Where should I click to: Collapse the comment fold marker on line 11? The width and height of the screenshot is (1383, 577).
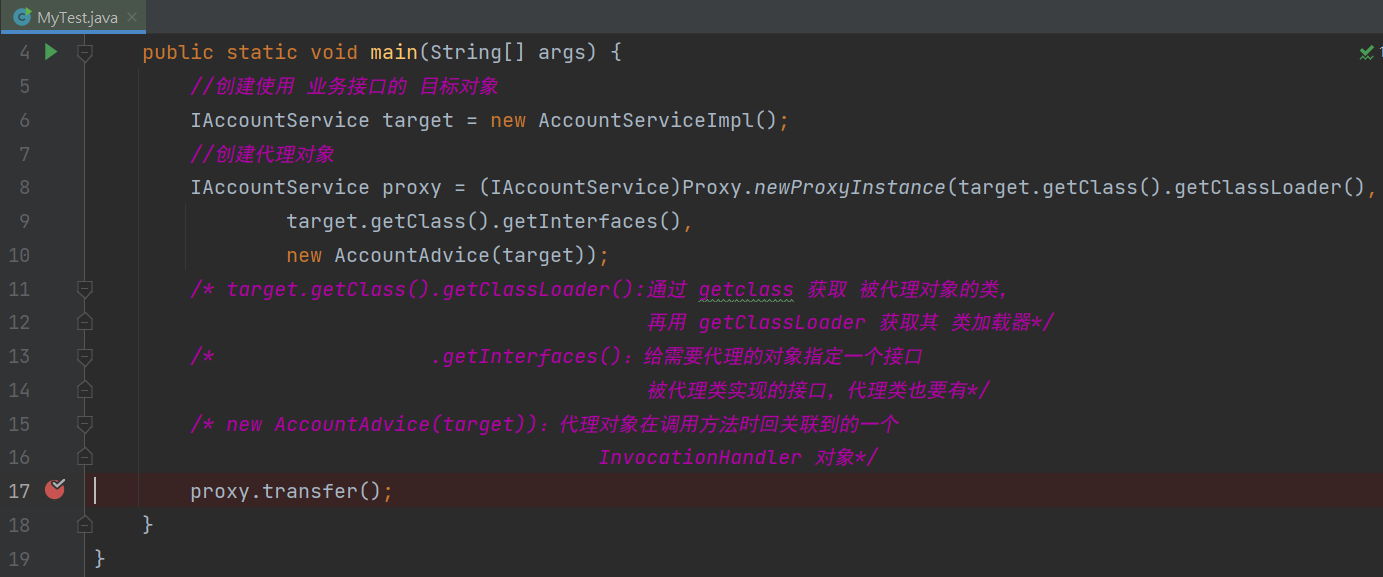pyautogui.click(x=85, y=289)
